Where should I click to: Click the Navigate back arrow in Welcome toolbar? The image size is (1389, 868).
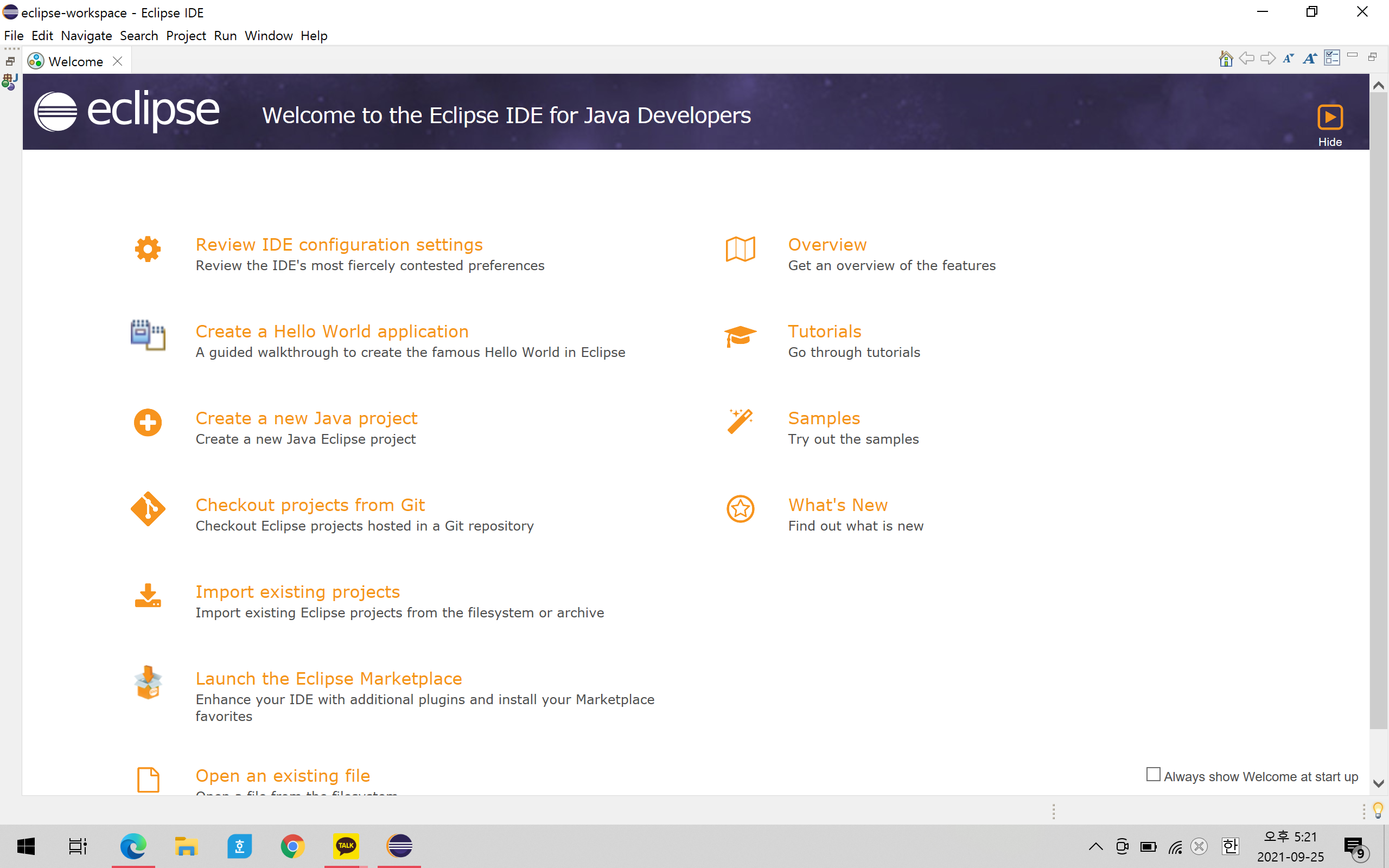coord(1246,59)
